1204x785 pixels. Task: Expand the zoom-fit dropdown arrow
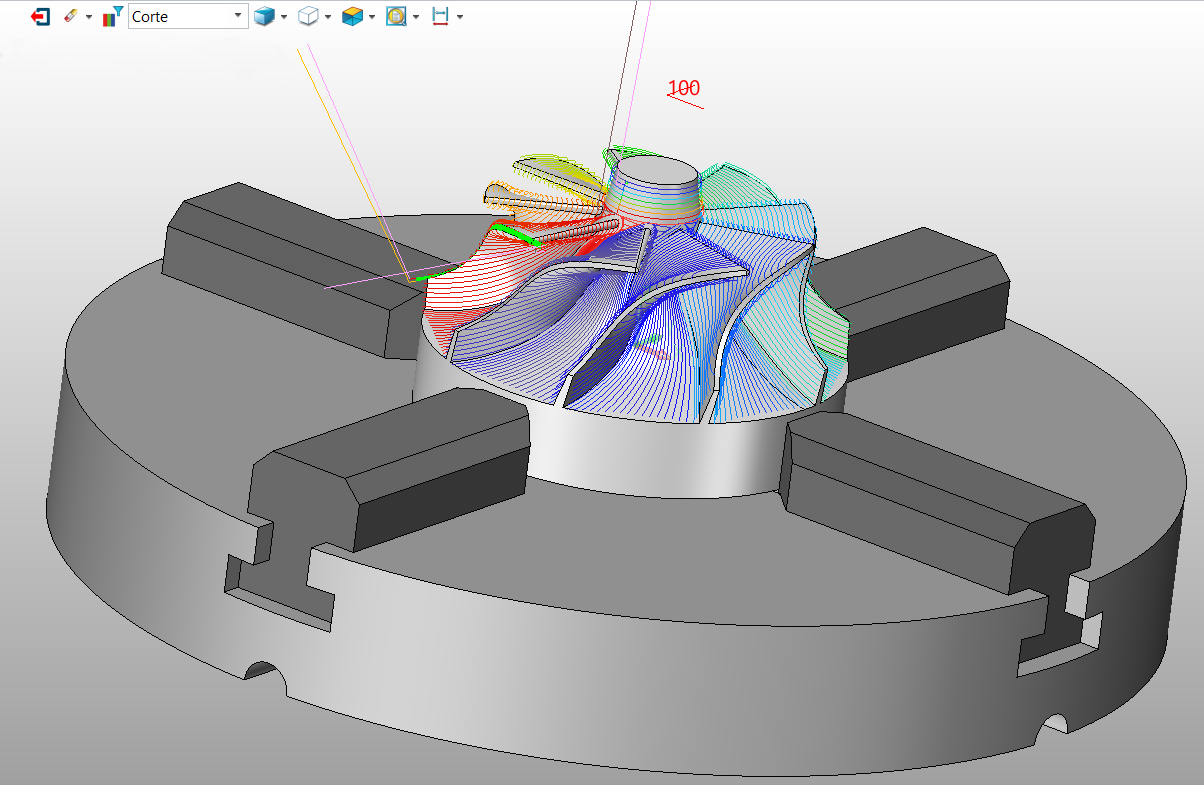(416, 17)
